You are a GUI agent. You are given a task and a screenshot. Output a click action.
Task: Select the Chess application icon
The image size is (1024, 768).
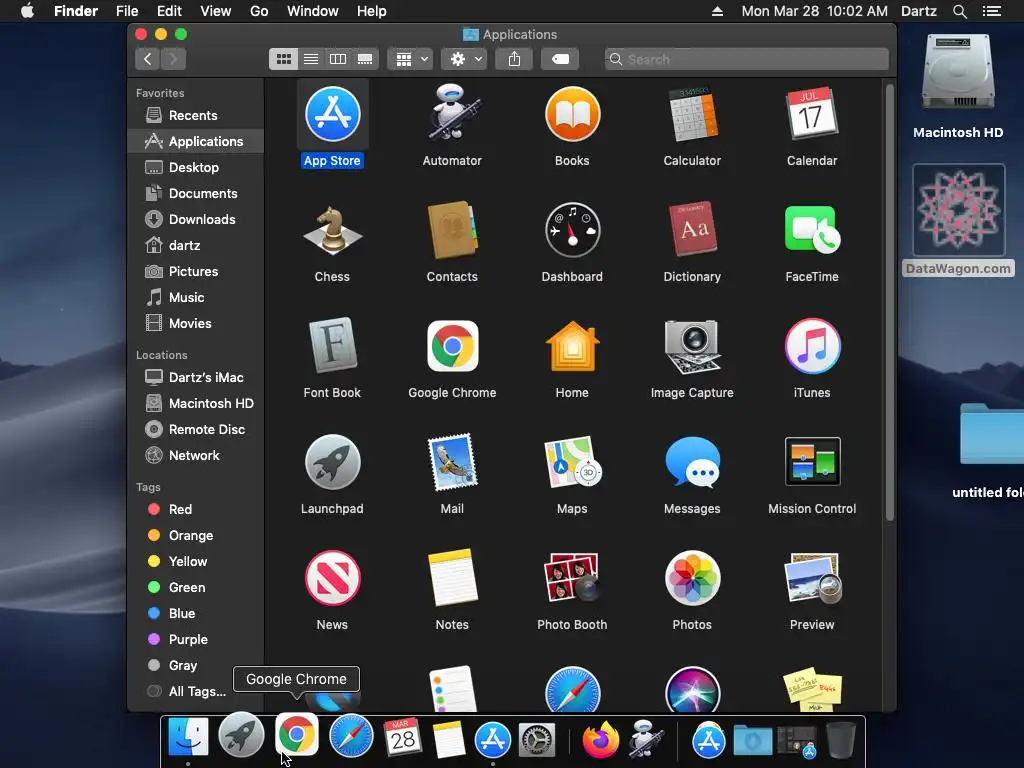(332, 230)
